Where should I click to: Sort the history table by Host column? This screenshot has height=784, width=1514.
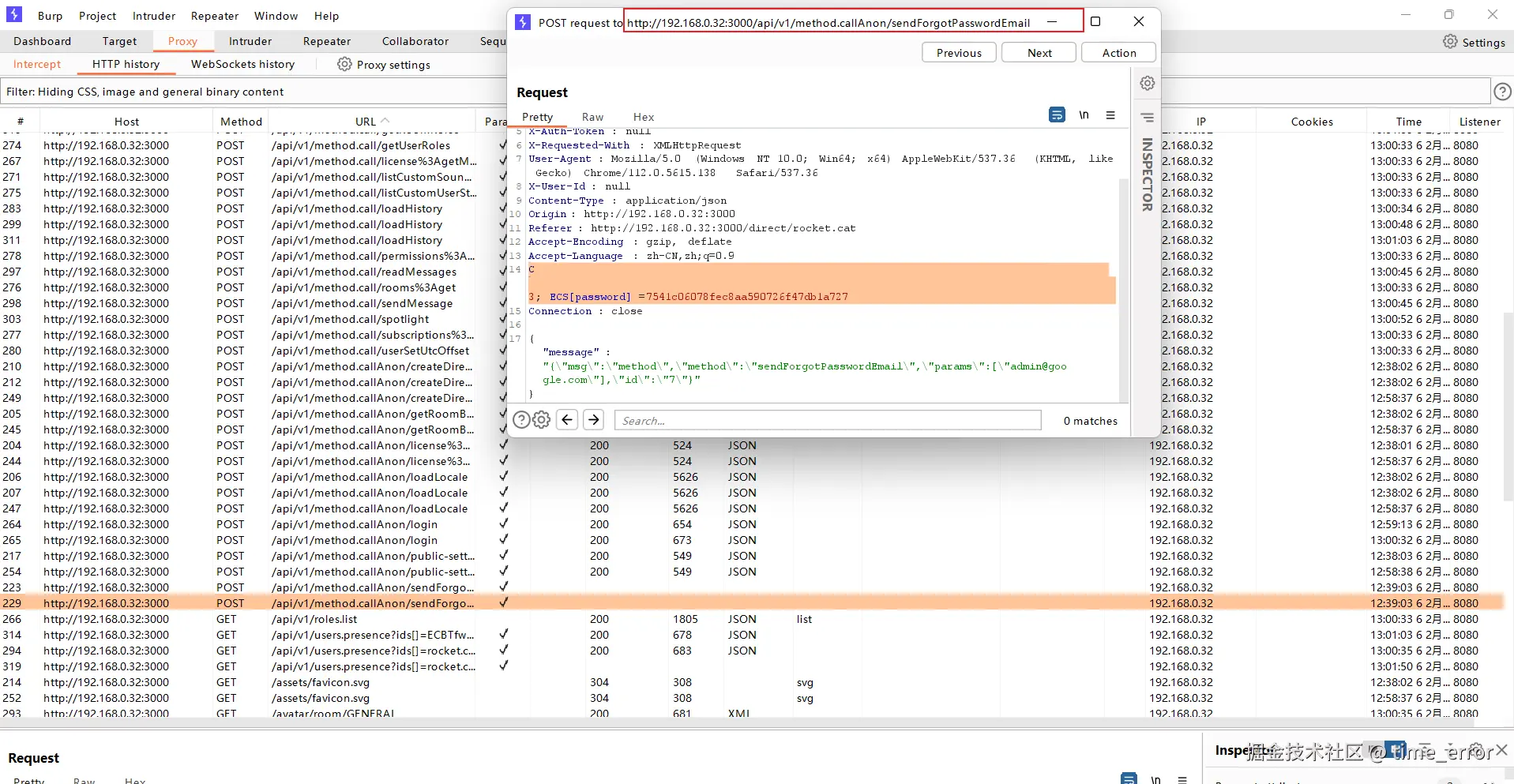coord(126,122)
